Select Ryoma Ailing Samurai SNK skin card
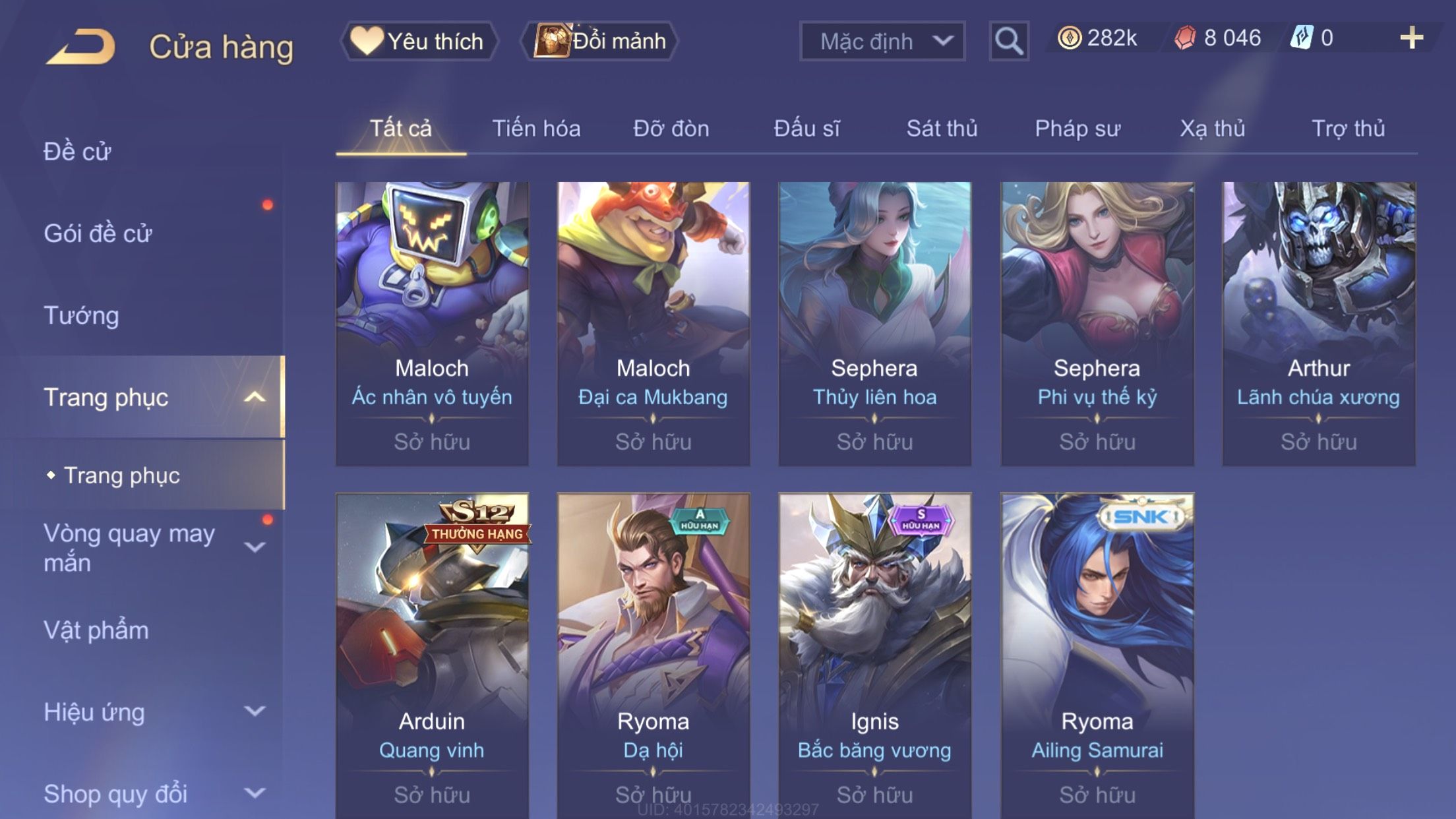Viewport: 1456px width, 819px height. (x=1097, y=656)
